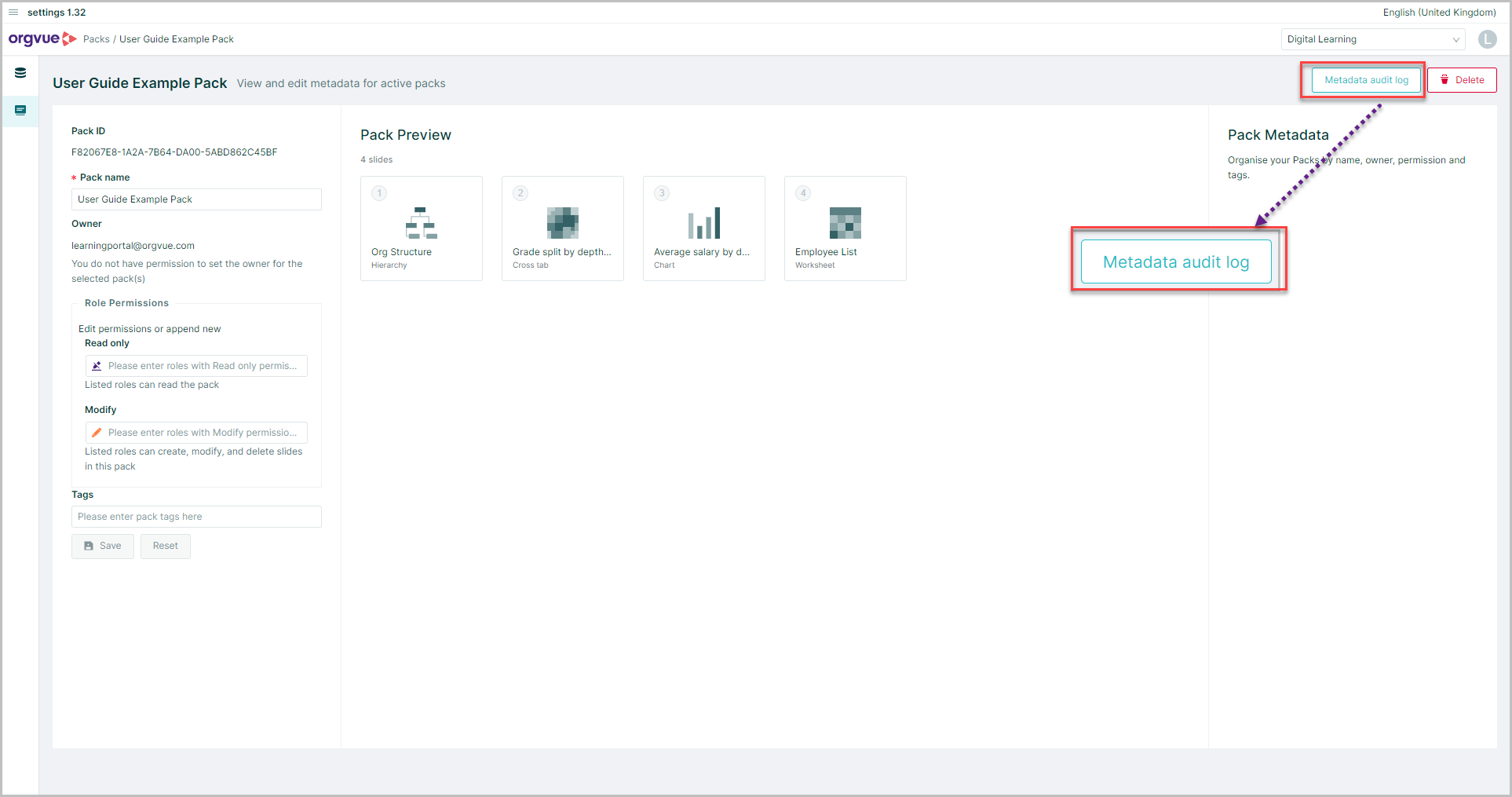The height and width of the screenshot is (797, 1512).
Task: Open the Employee List worksheet slide thumbnail
Action: click(845, 228)
